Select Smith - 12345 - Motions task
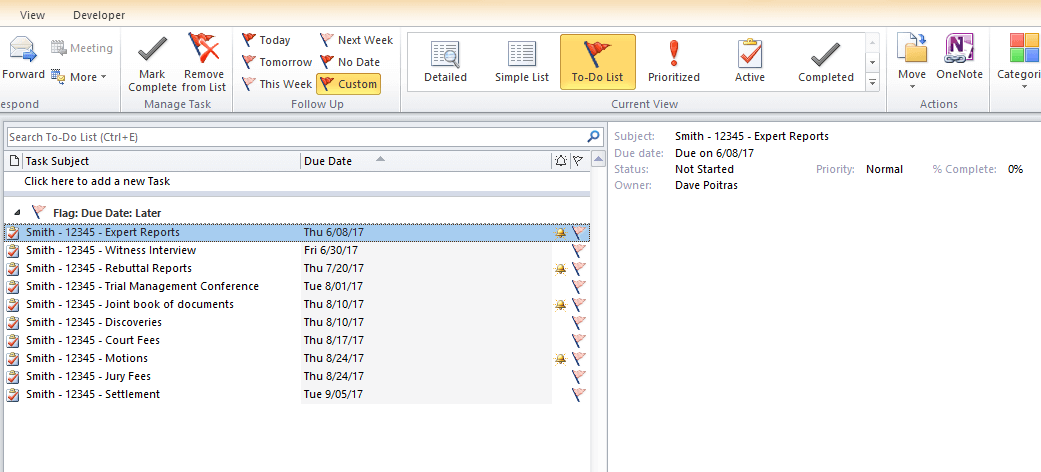Screen dimensions: 1041x472 coord(297,358)
